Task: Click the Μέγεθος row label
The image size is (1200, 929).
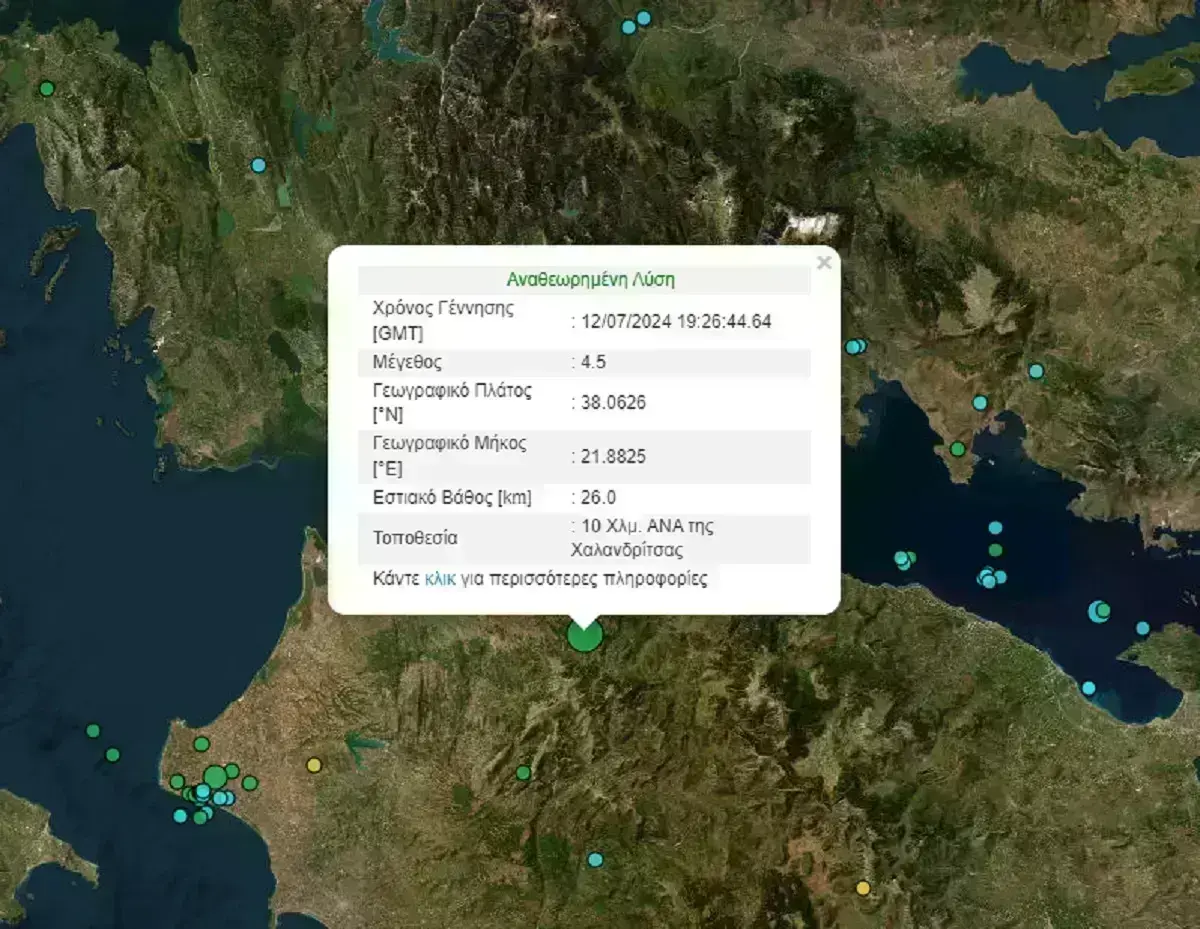Action: tap(407, 362)
